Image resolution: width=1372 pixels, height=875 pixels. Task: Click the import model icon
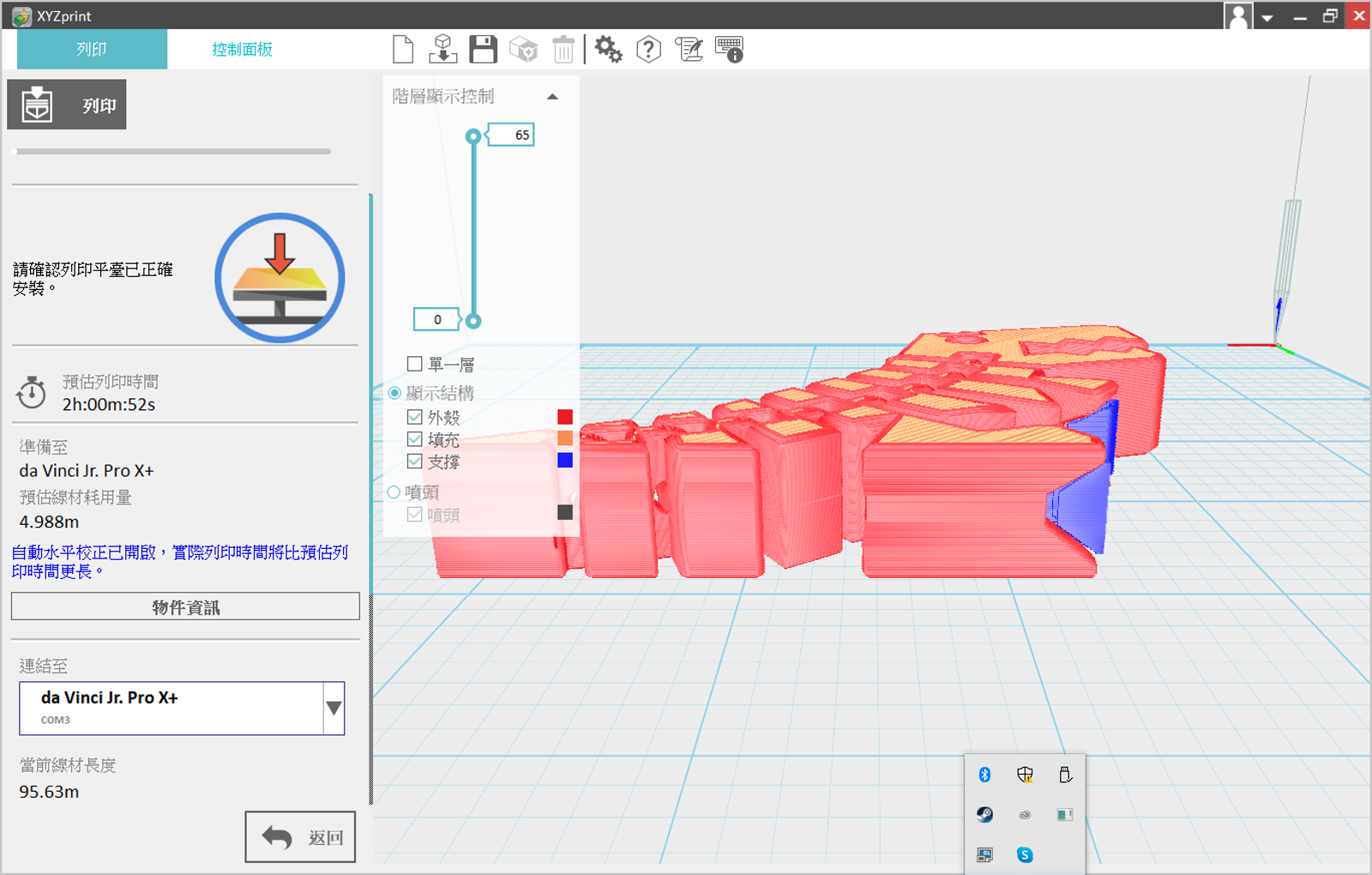click(442, 50)
